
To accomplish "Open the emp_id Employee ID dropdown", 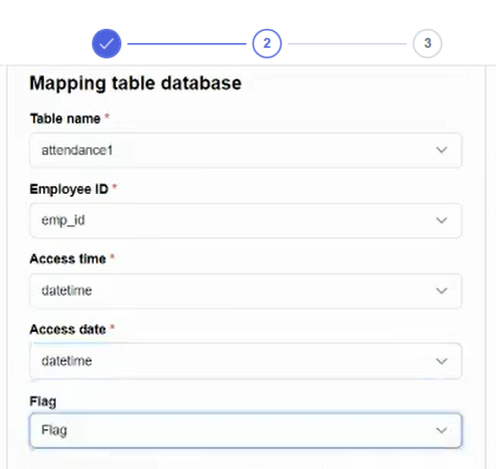I will (246, 220).
